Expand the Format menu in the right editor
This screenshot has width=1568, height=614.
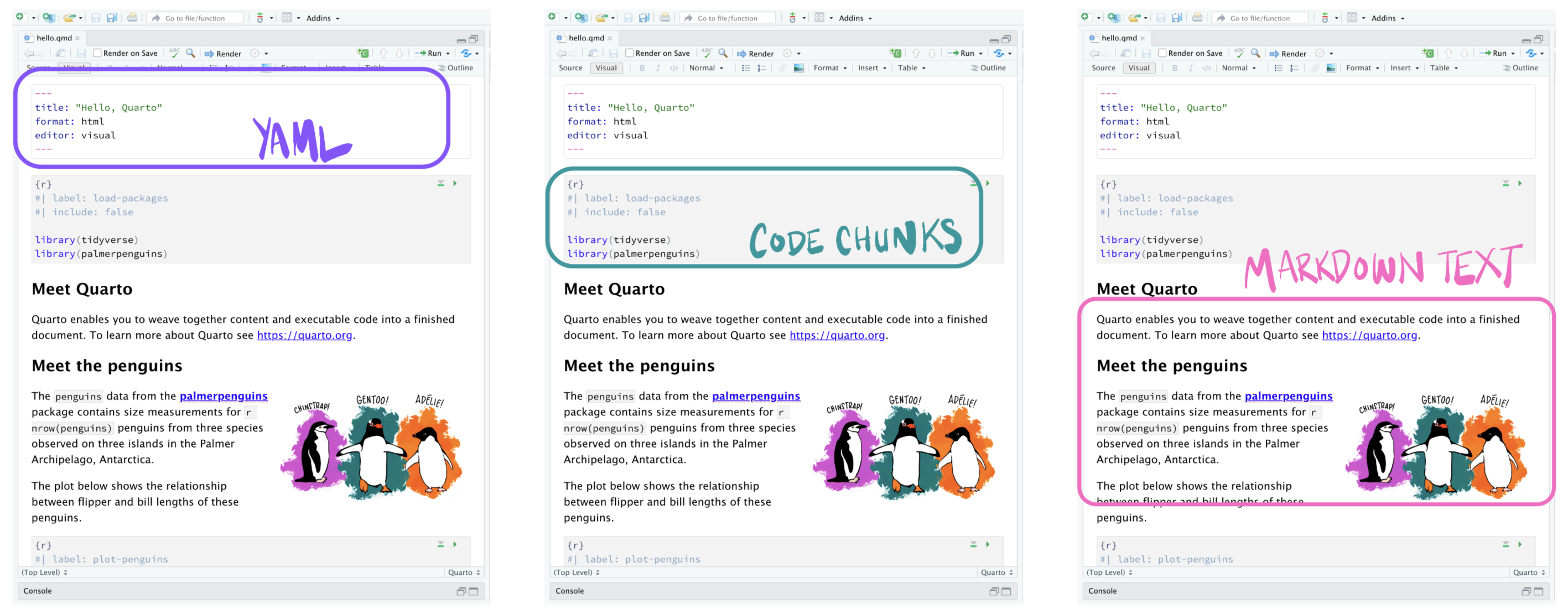(x=1362, y=68)
